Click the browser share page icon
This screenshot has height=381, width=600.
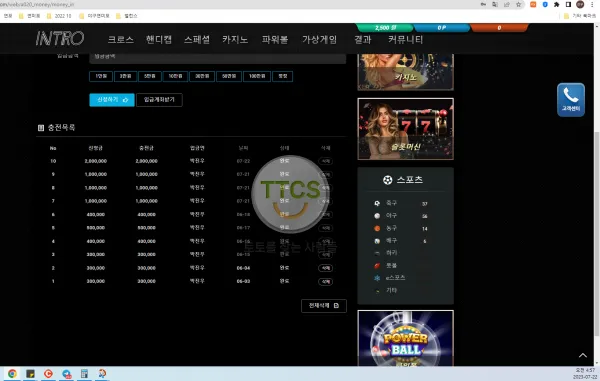(x=507, y=5)
